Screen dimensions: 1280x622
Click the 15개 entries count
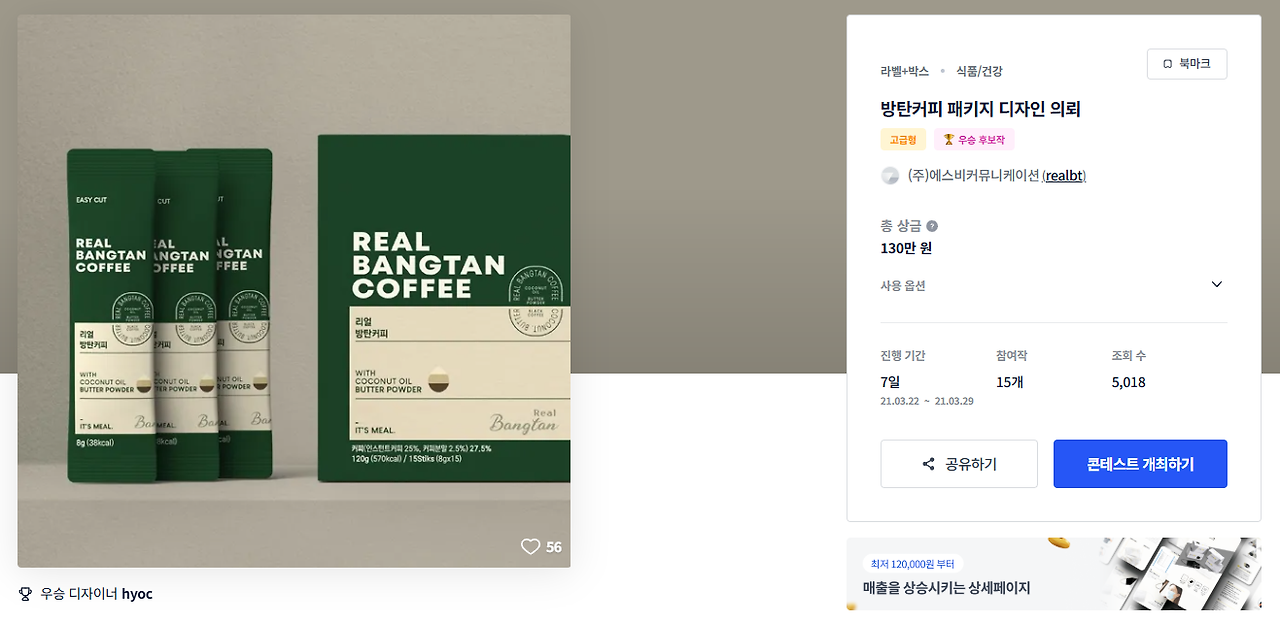click(1010, 382)
